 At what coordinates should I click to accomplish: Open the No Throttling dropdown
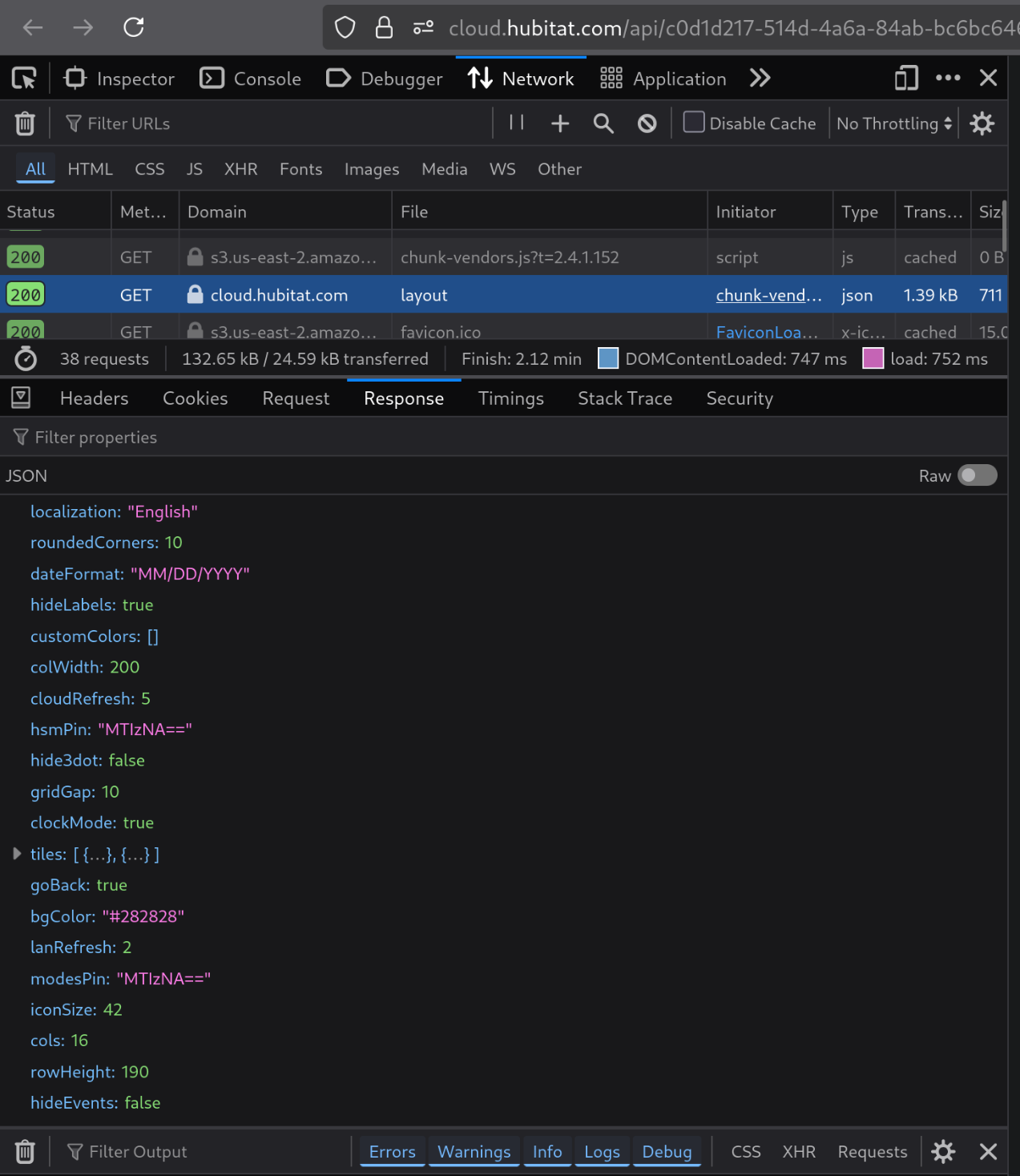[893, 123]
